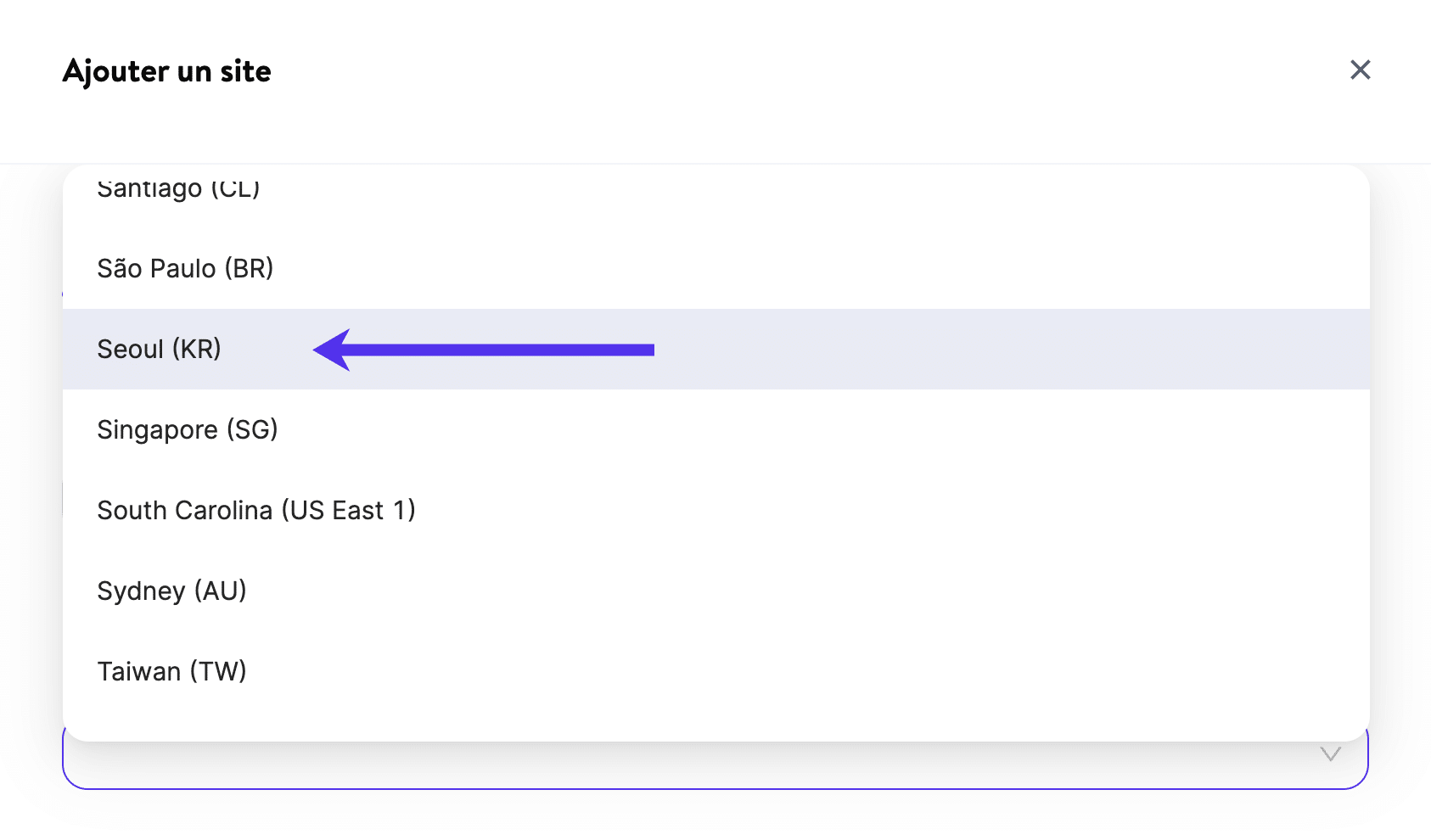The width and height of the screenshot is (1431, 840).
Task: Click the purple arrow pointing at Seoul
Action: click(x=484, y=350)
